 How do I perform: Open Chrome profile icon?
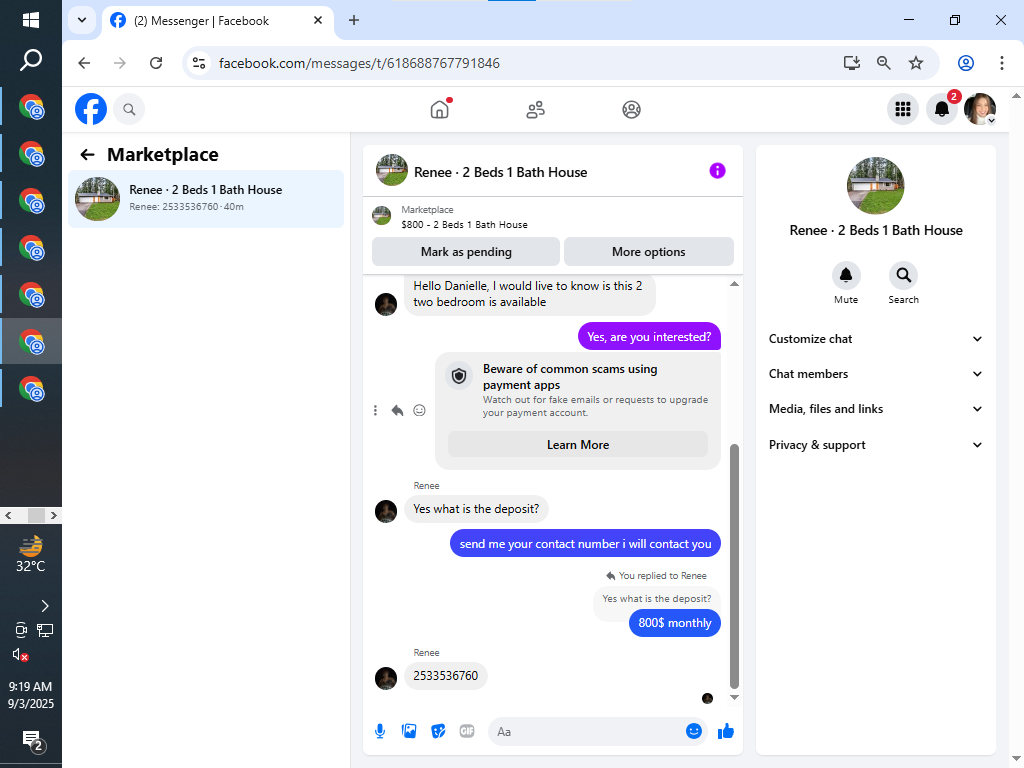[x=965, y=63]
